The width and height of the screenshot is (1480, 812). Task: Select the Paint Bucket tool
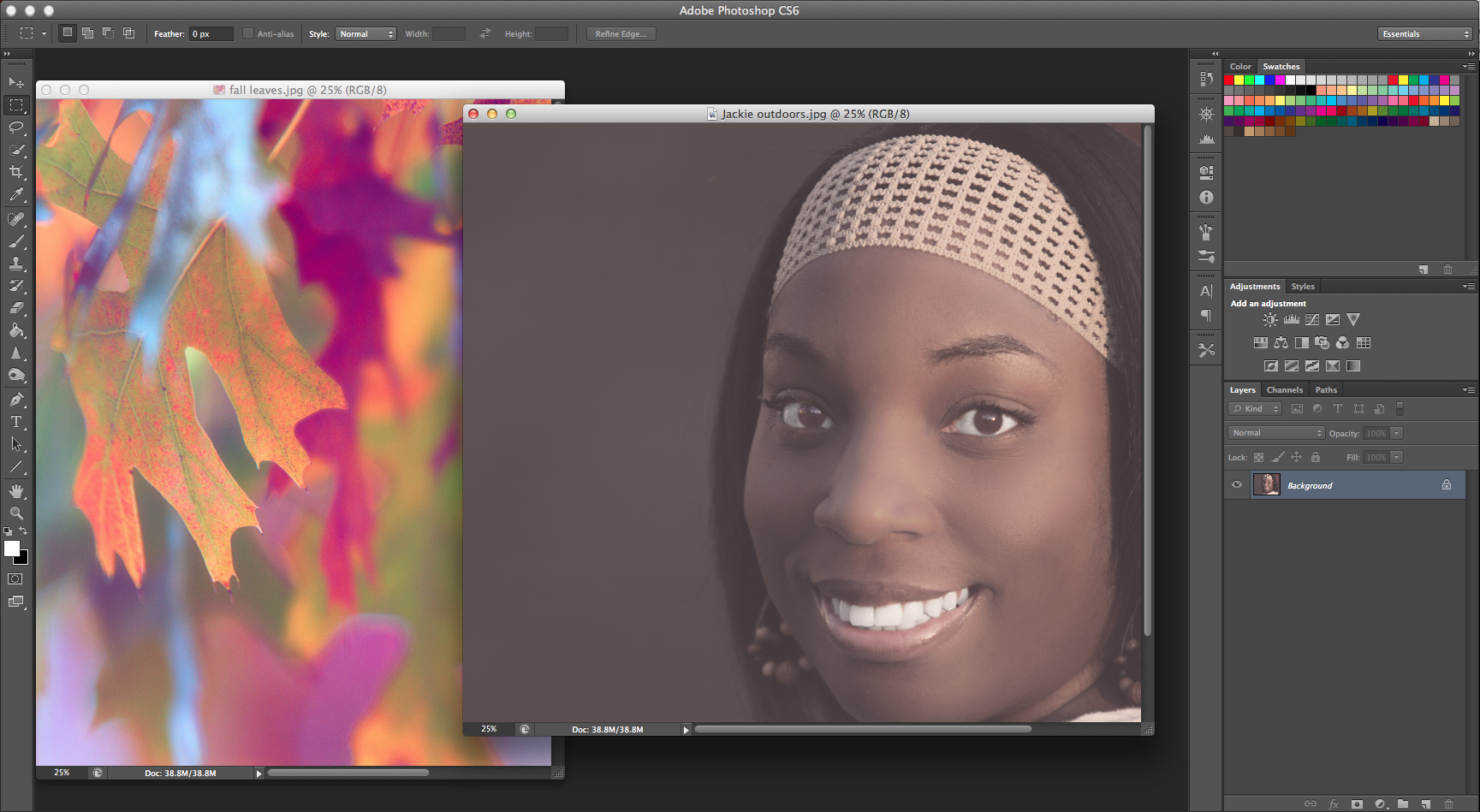click(16, 330)
